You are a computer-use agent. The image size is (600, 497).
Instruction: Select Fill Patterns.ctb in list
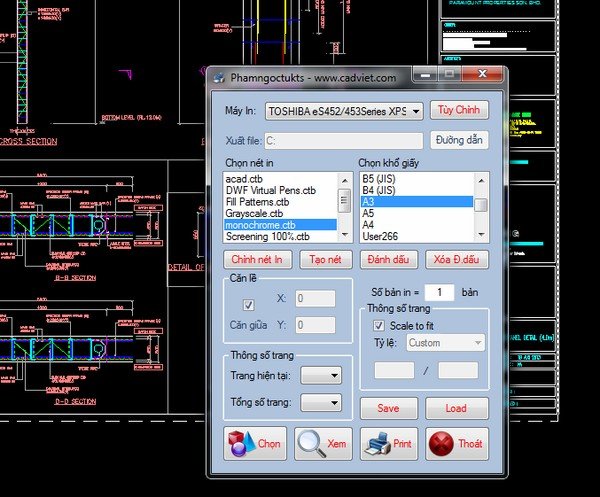coord(280,202)
